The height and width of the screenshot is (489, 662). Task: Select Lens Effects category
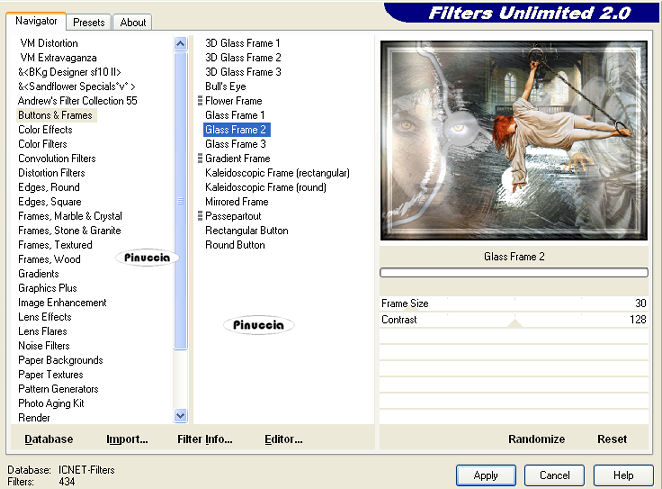click(45, 317)
